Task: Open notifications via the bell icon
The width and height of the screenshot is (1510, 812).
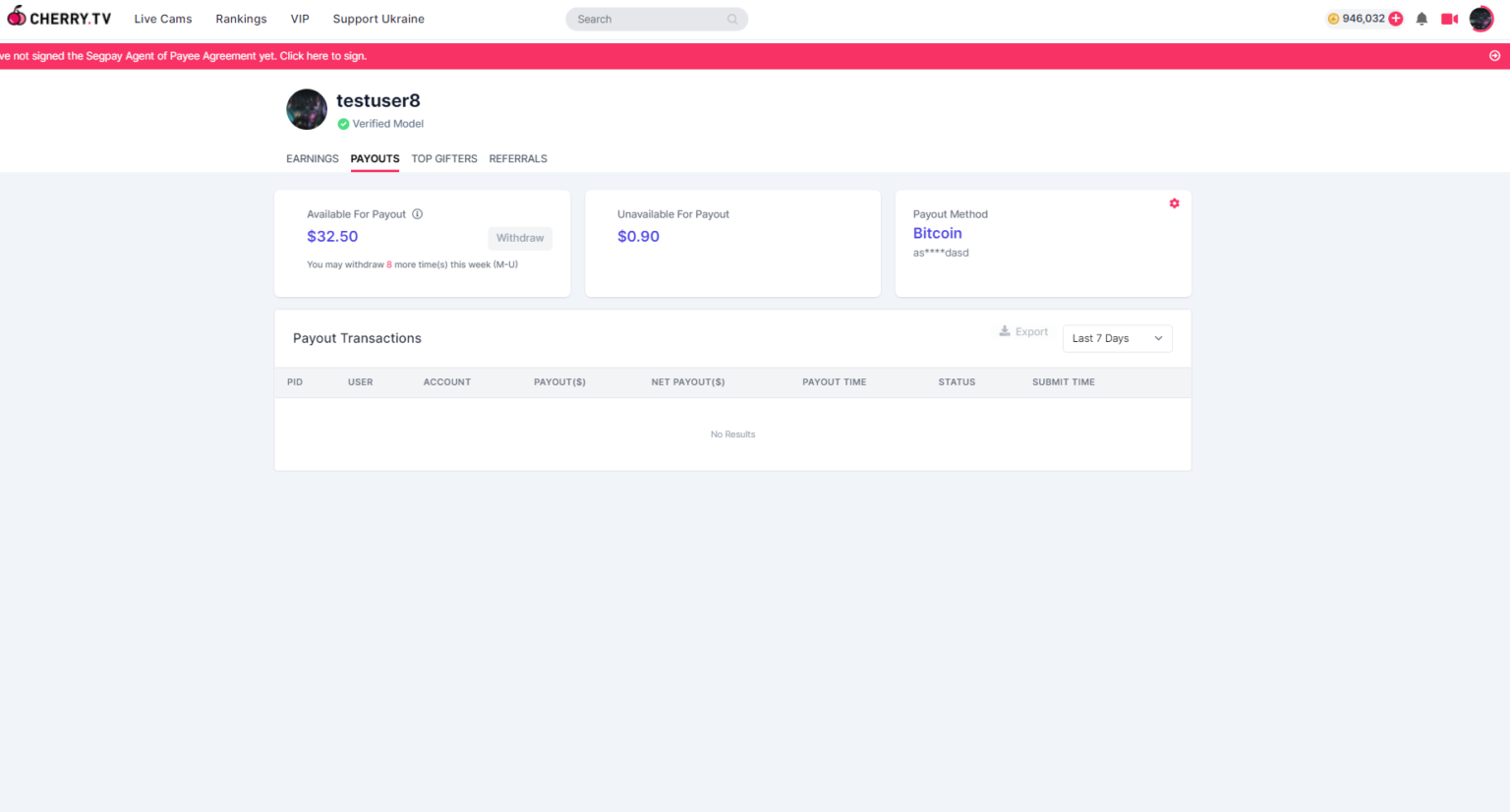Action: pos(1421,18)
